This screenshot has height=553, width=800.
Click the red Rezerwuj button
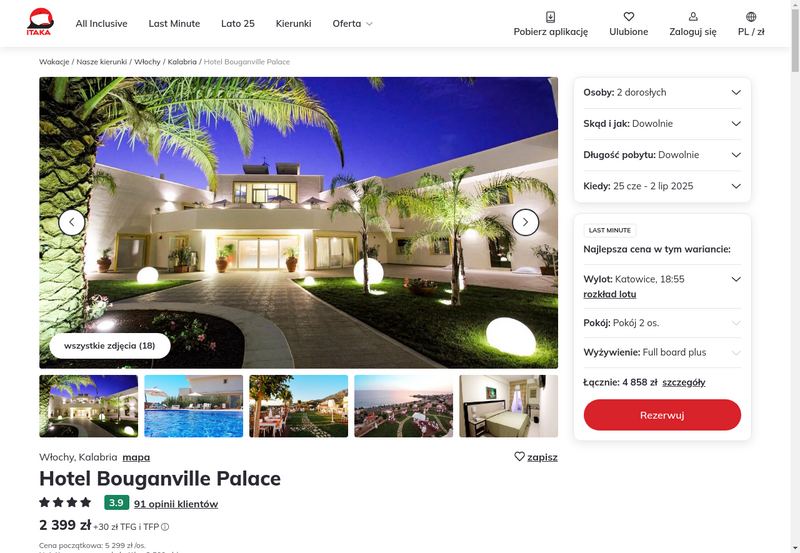point(662,415)
